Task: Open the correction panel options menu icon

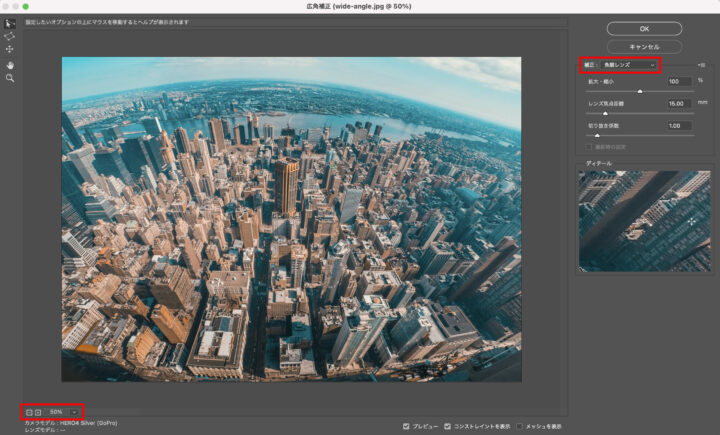Action: click(701, 65)
